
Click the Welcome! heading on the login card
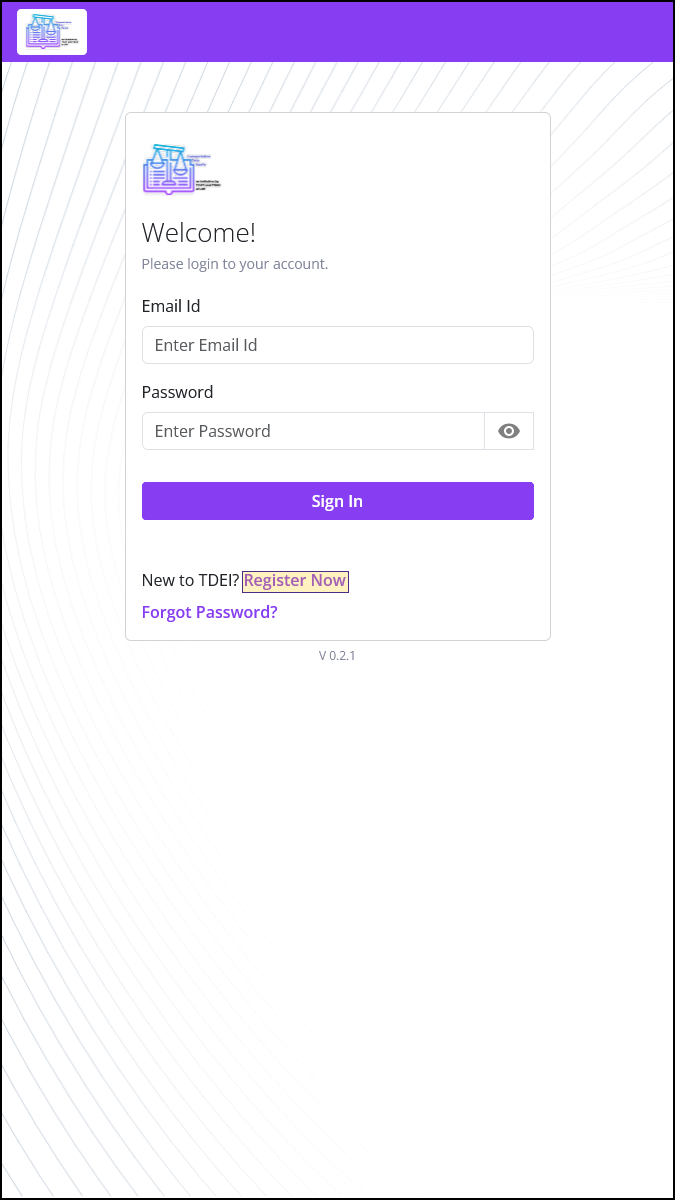198,232
